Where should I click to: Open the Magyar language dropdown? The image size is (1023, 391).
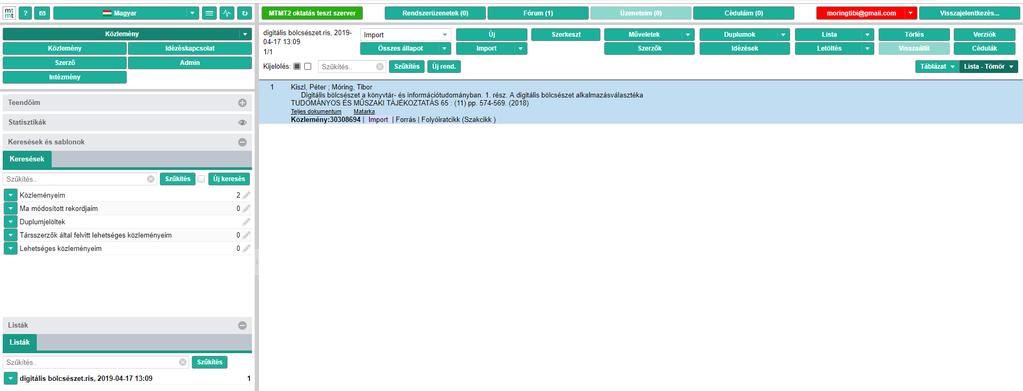pos(127,13)
